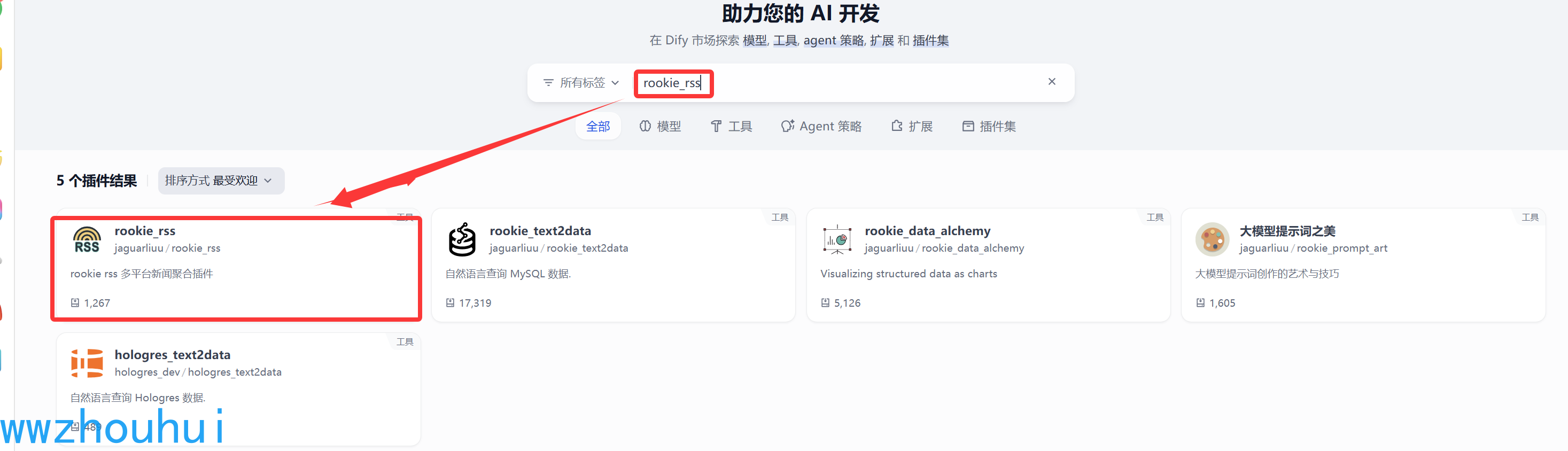Image resolution: width=1568 pixels, height=451 pixels.
Task: Click the install count icon on rookie_rss card
Action: click(x=75, y=303)
